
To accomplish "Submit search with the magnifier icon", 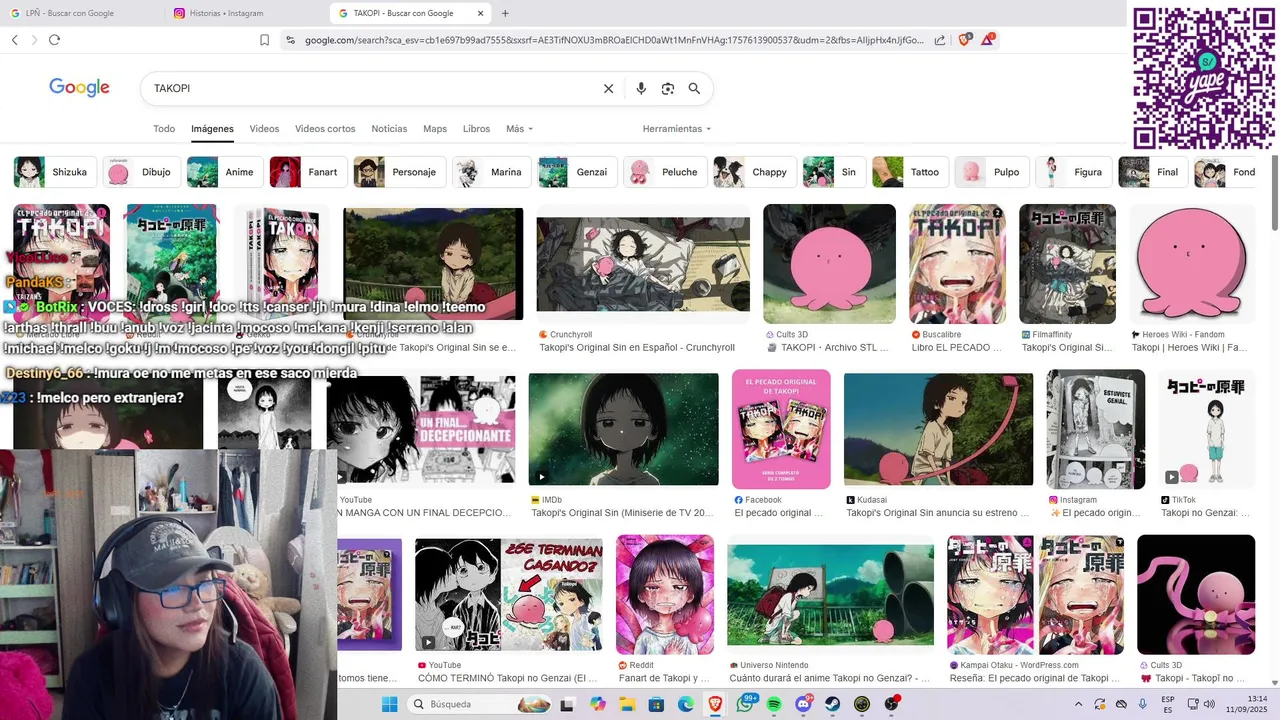I will click(694, 88).
